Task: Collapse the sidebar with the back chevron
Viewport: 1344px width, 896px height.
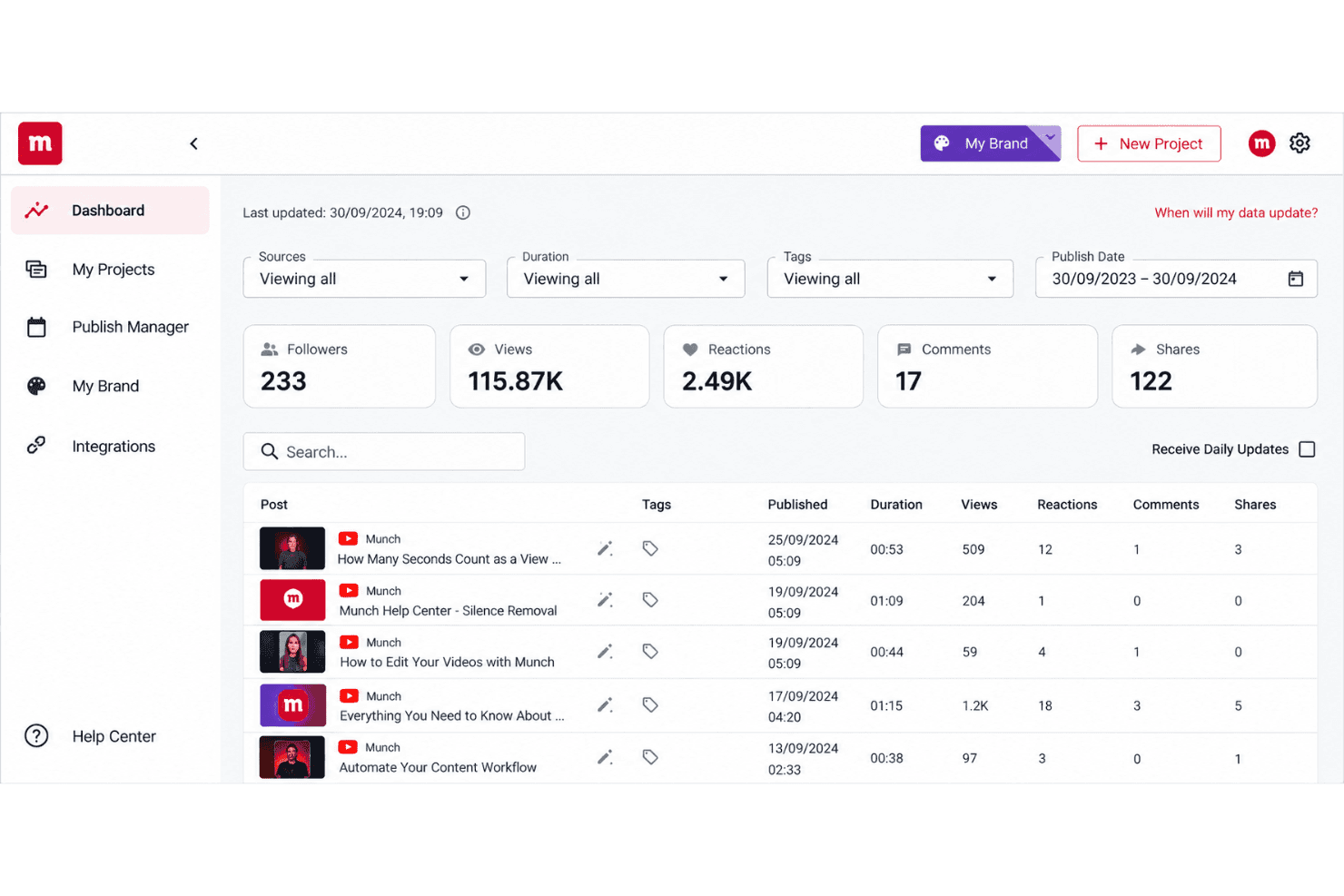Action: [x=193, y=143]
